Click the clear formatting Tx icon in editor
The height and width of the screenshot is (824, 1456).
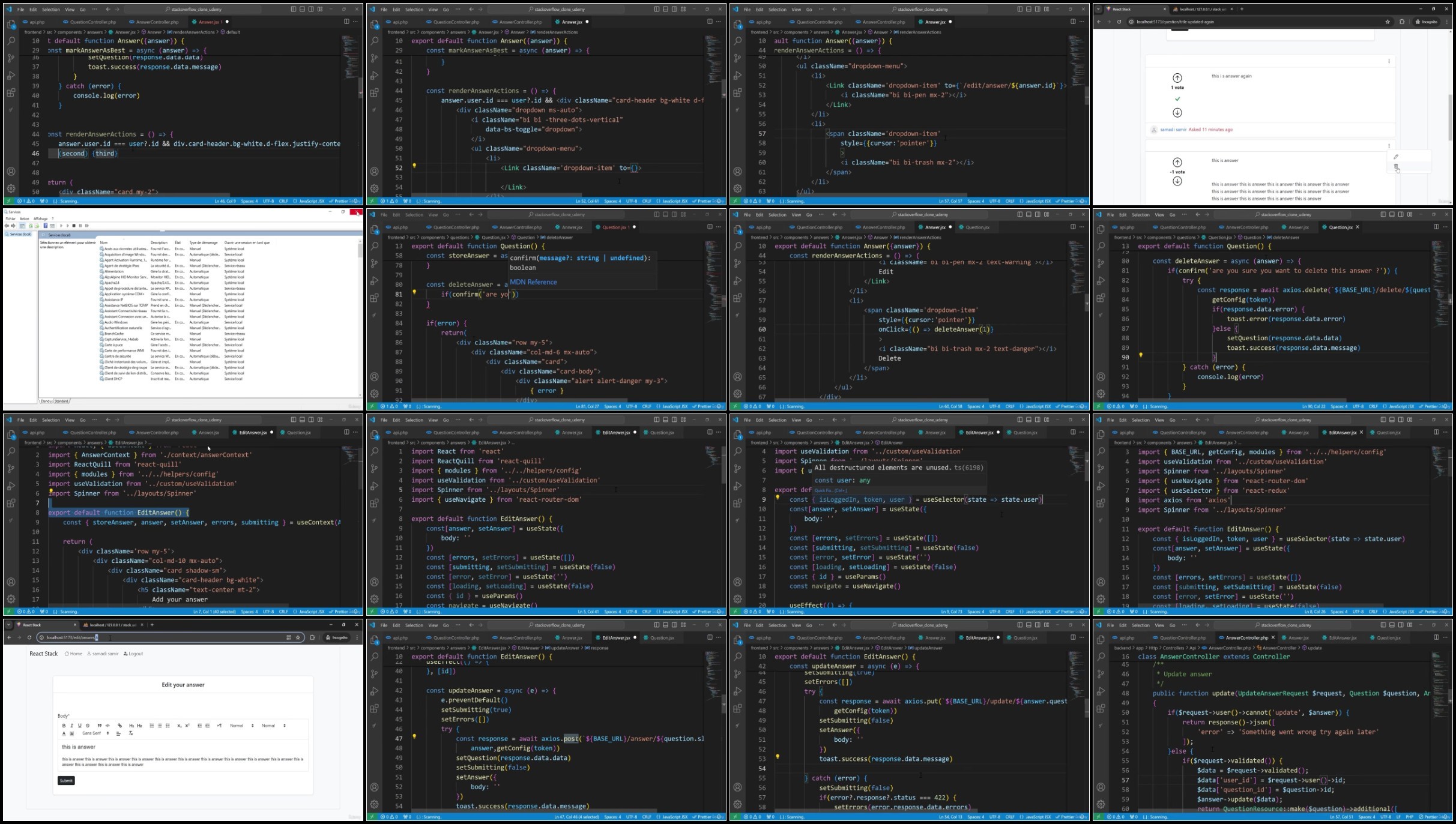(130, 733)
